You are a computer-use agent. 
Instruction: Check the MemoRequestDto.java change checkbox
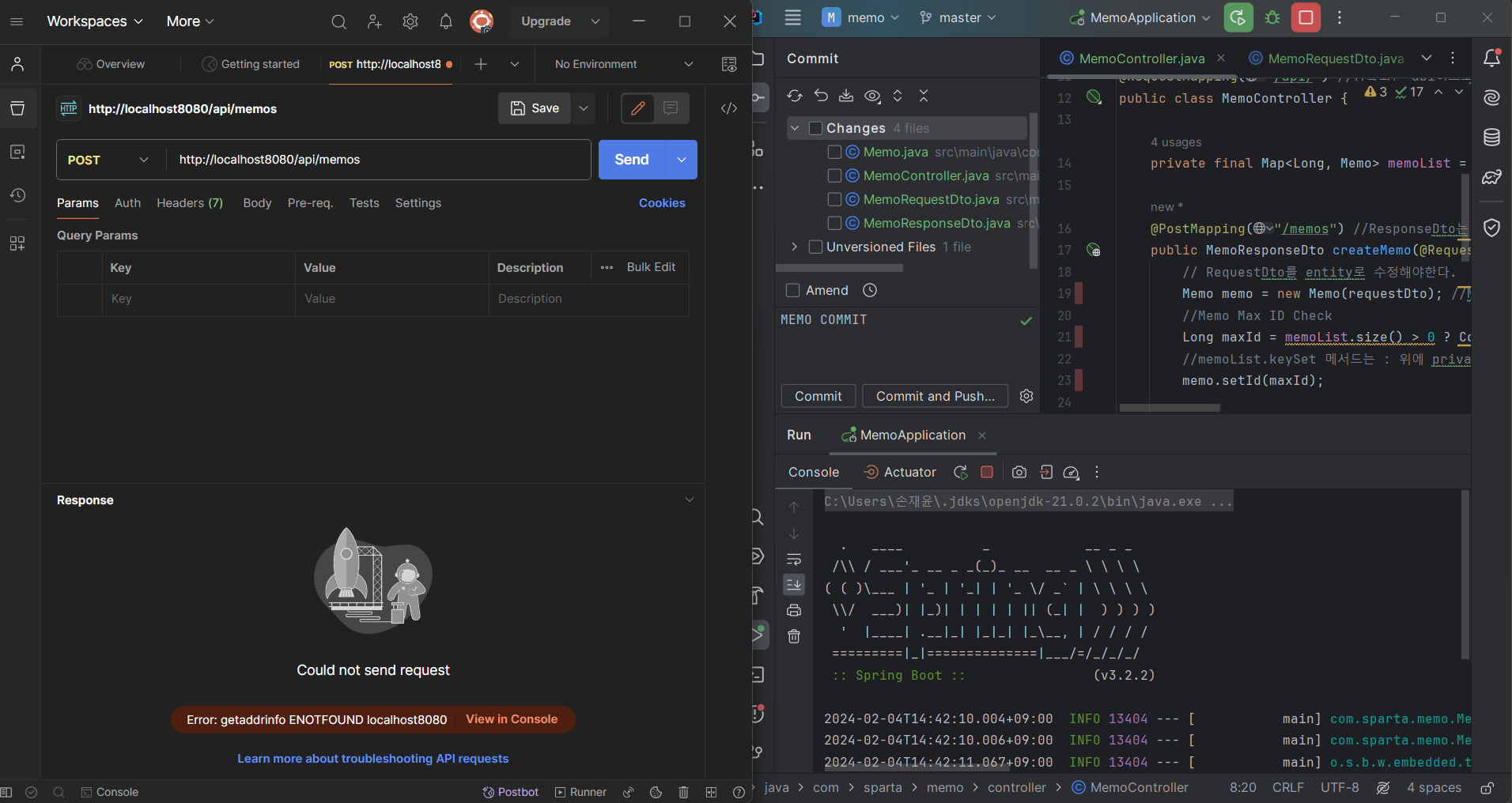[x=834, y=199]
